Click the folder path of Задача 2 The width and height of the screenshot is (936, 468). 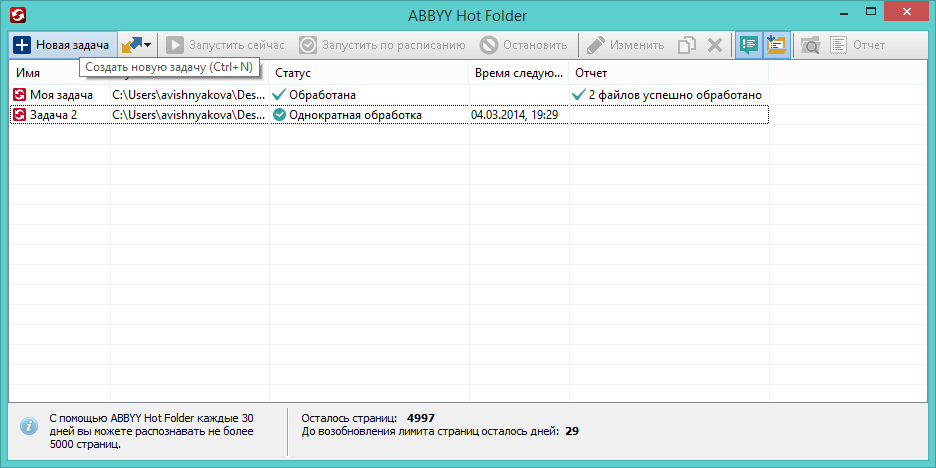coord(189,115)
